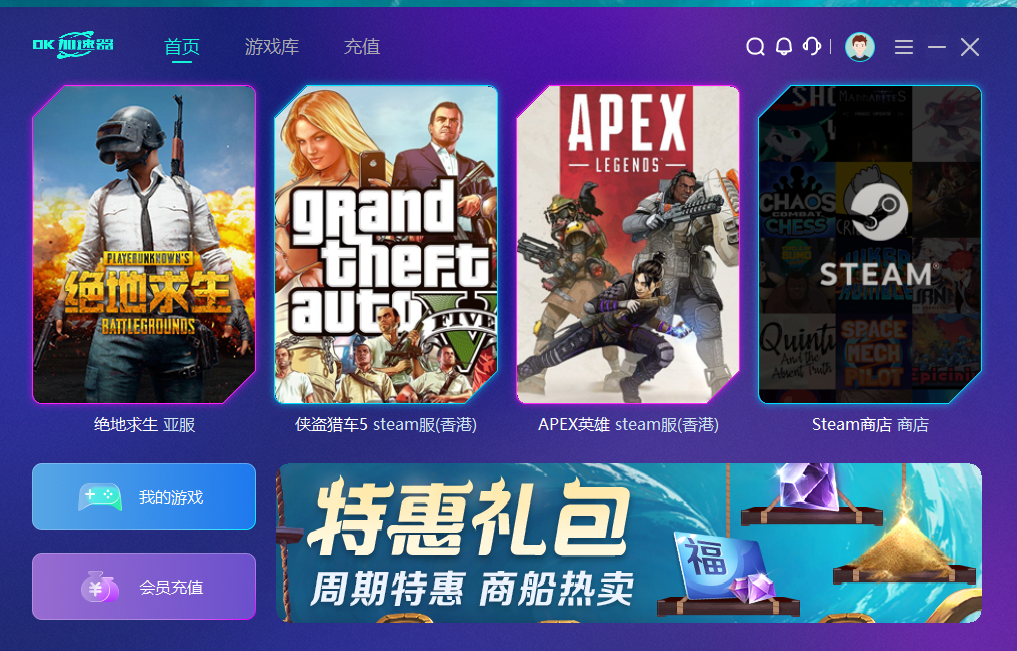Switch to the 首页 tab

182,47
